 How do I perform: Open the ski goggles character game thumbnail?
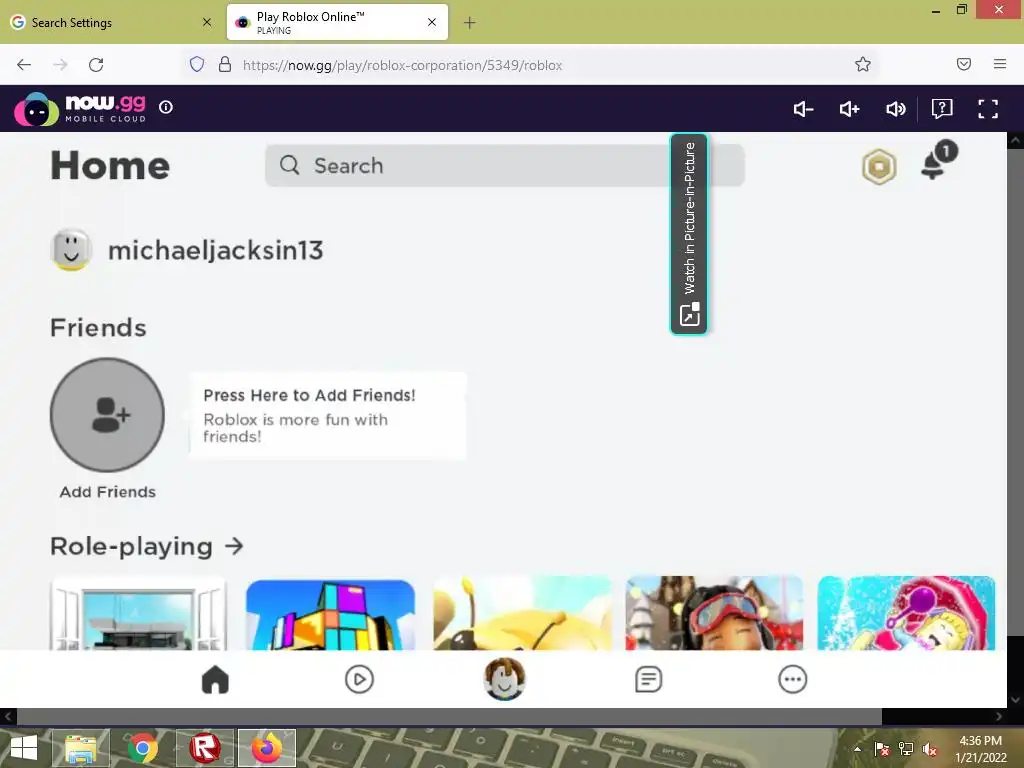714,613
